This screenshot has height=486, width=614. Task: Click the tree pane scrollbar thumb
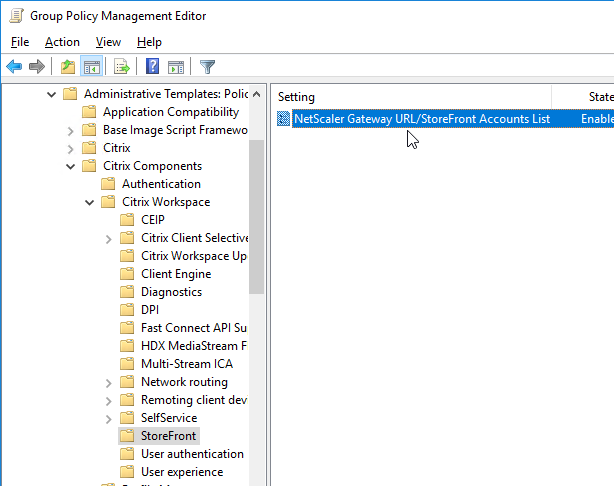(256, 217)
